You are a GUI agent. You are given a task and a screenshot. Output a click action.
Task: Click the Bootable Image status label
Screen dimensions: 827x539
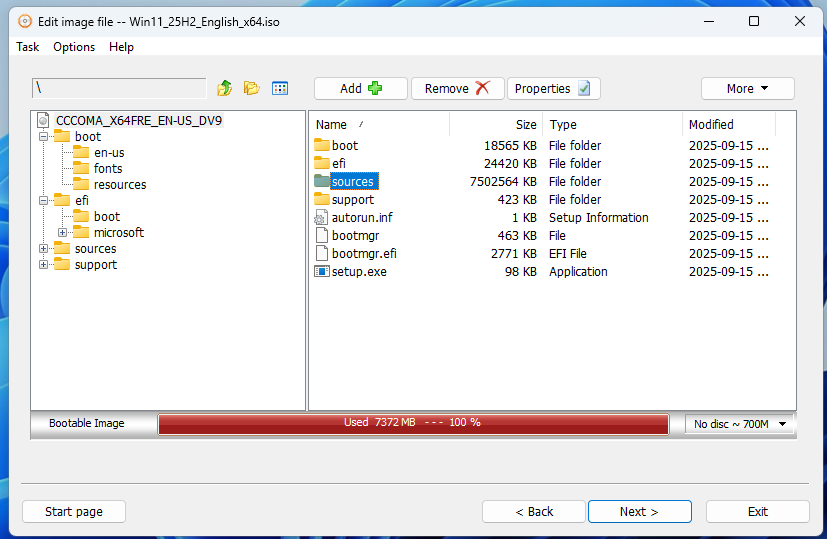pos(86,423)
